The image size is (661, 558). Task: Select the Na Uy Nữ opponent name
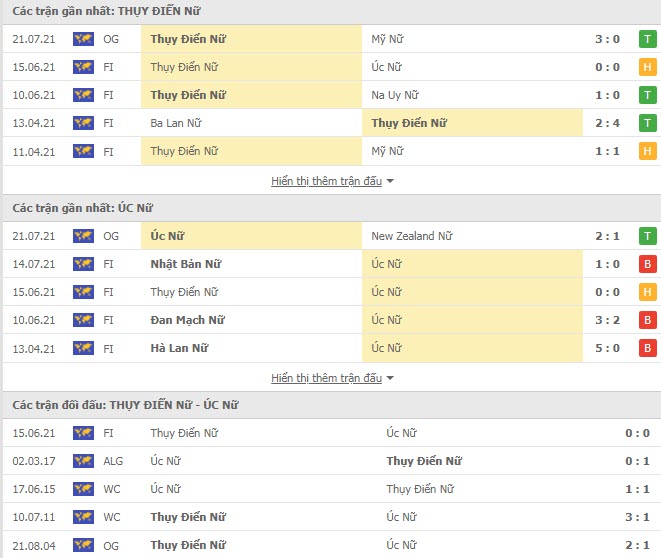tap(395, 95)
